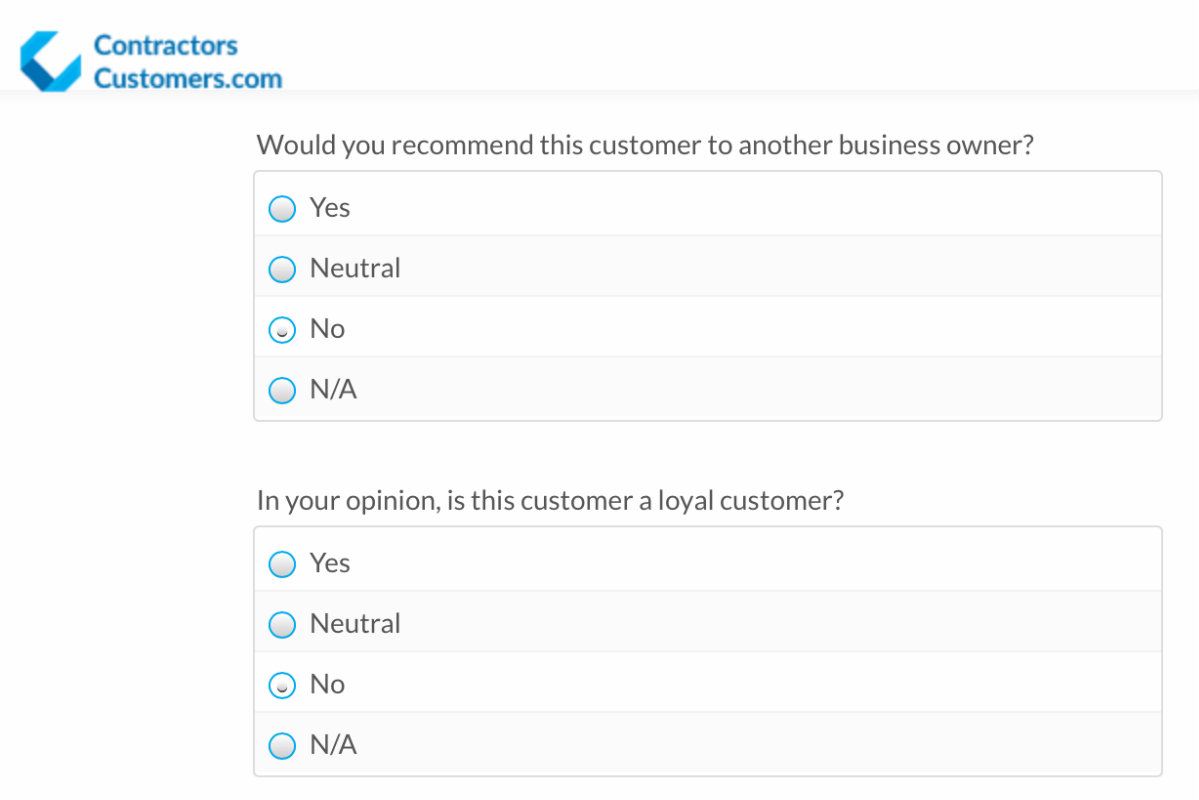Click the 'No' label text under recommend question

tap(327, 329)
